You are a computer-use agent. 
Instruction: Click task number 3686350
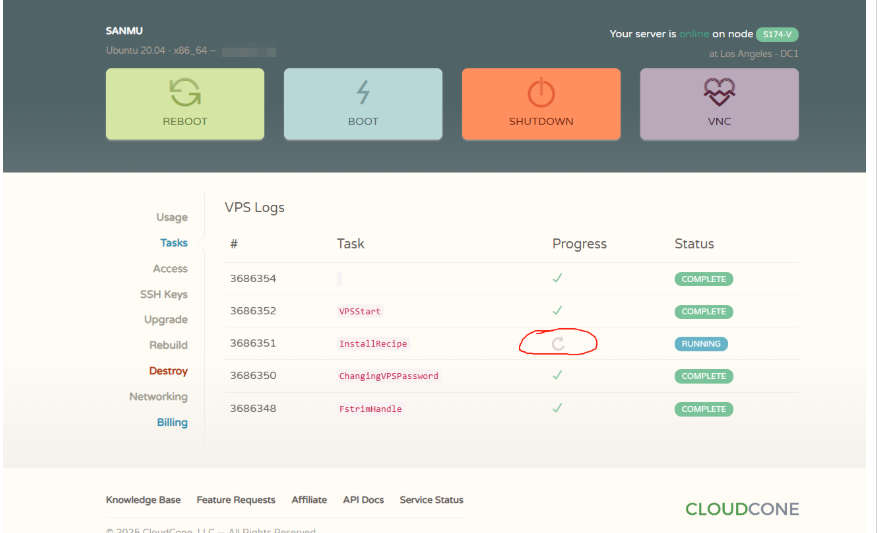click(x=253, y=376)
